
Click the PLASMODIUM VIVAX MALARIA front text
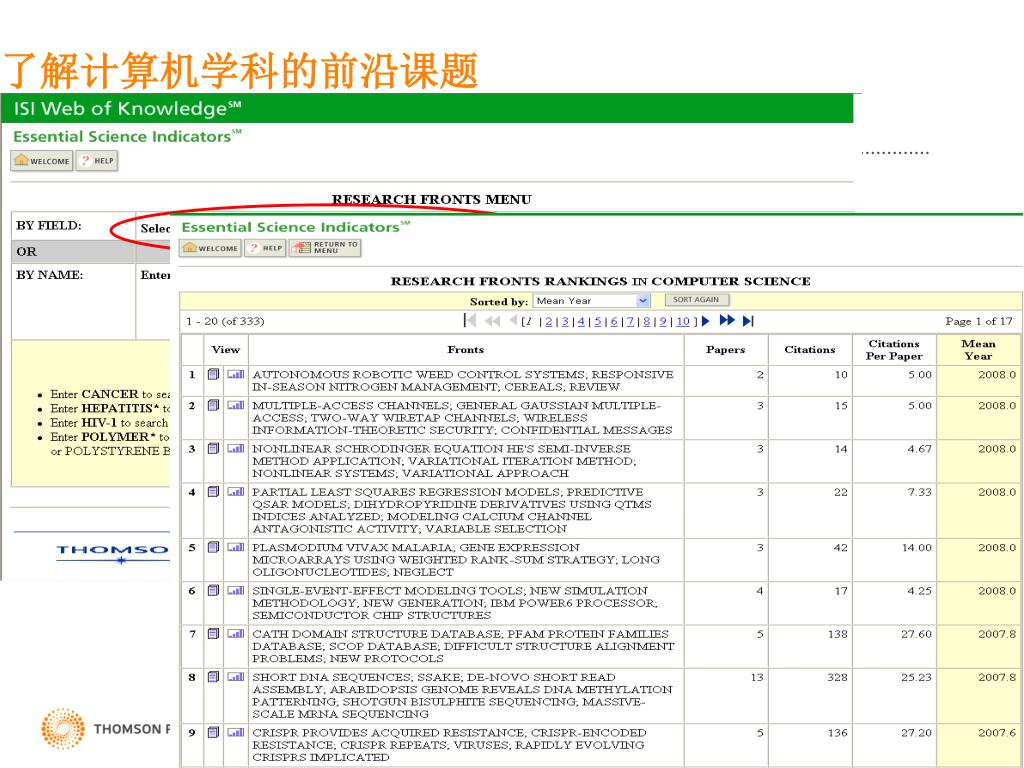456,559
